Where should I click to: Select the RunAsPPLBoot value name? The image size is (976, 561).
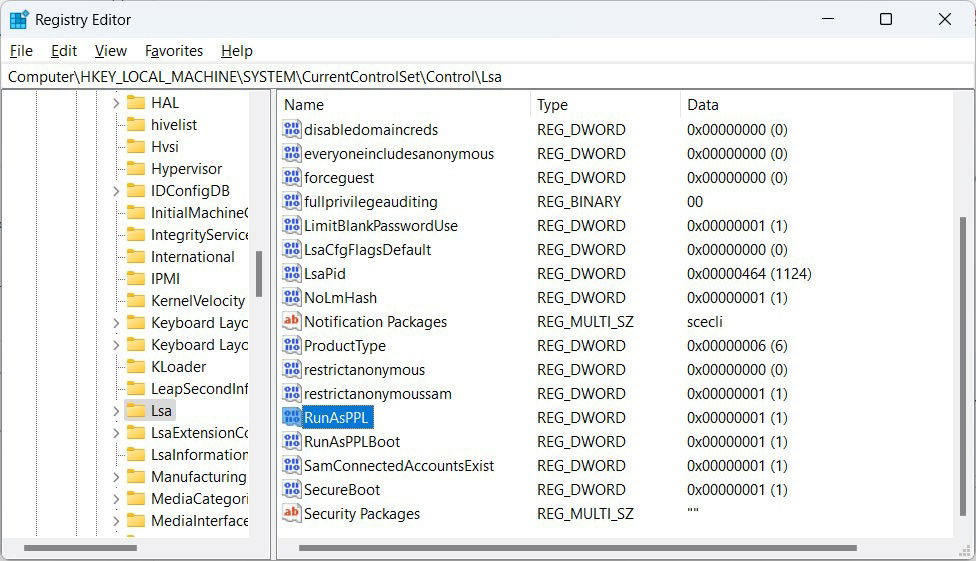coord(352,441)
